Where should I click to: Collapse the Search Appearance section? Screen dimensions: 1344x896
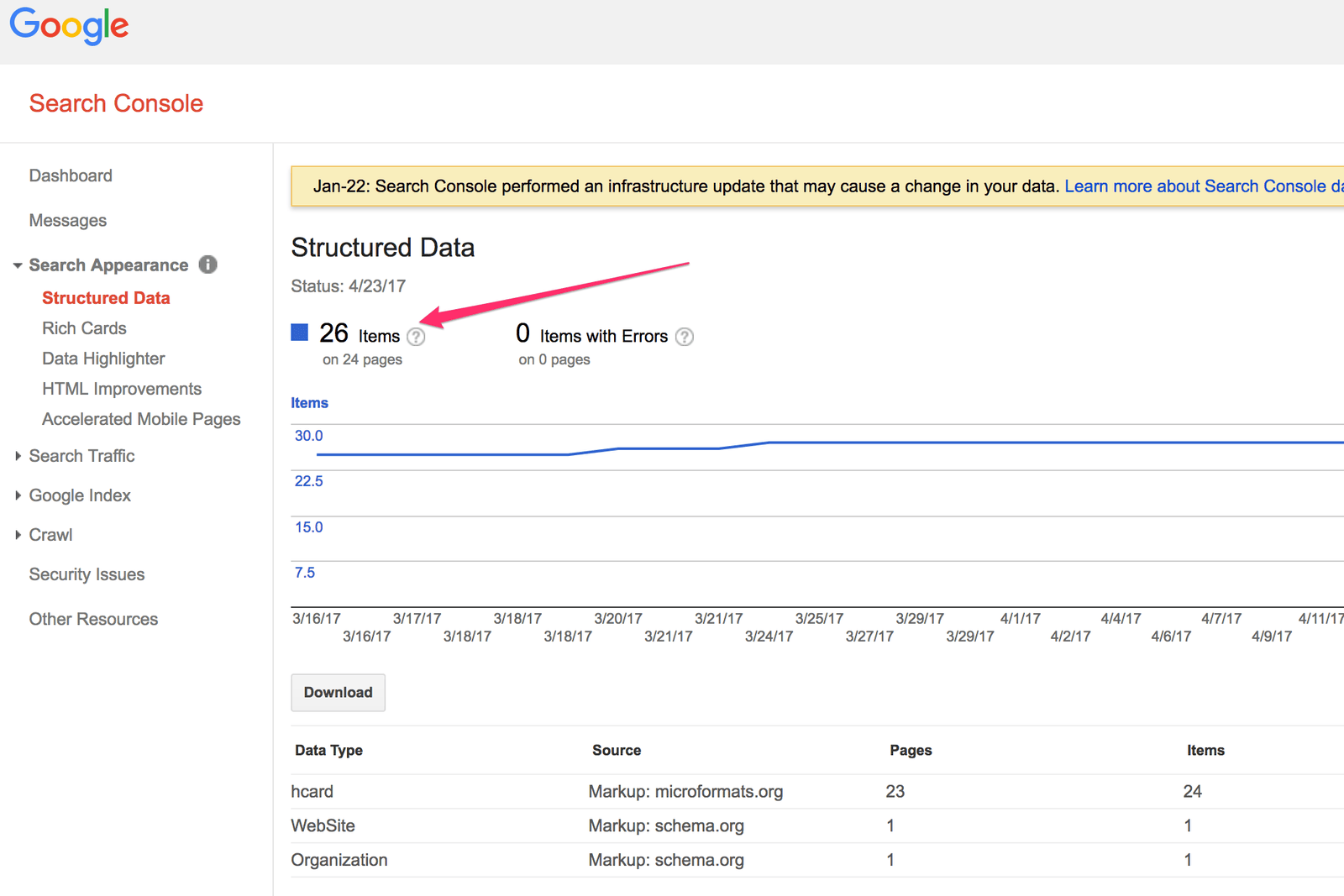(18, 265)
